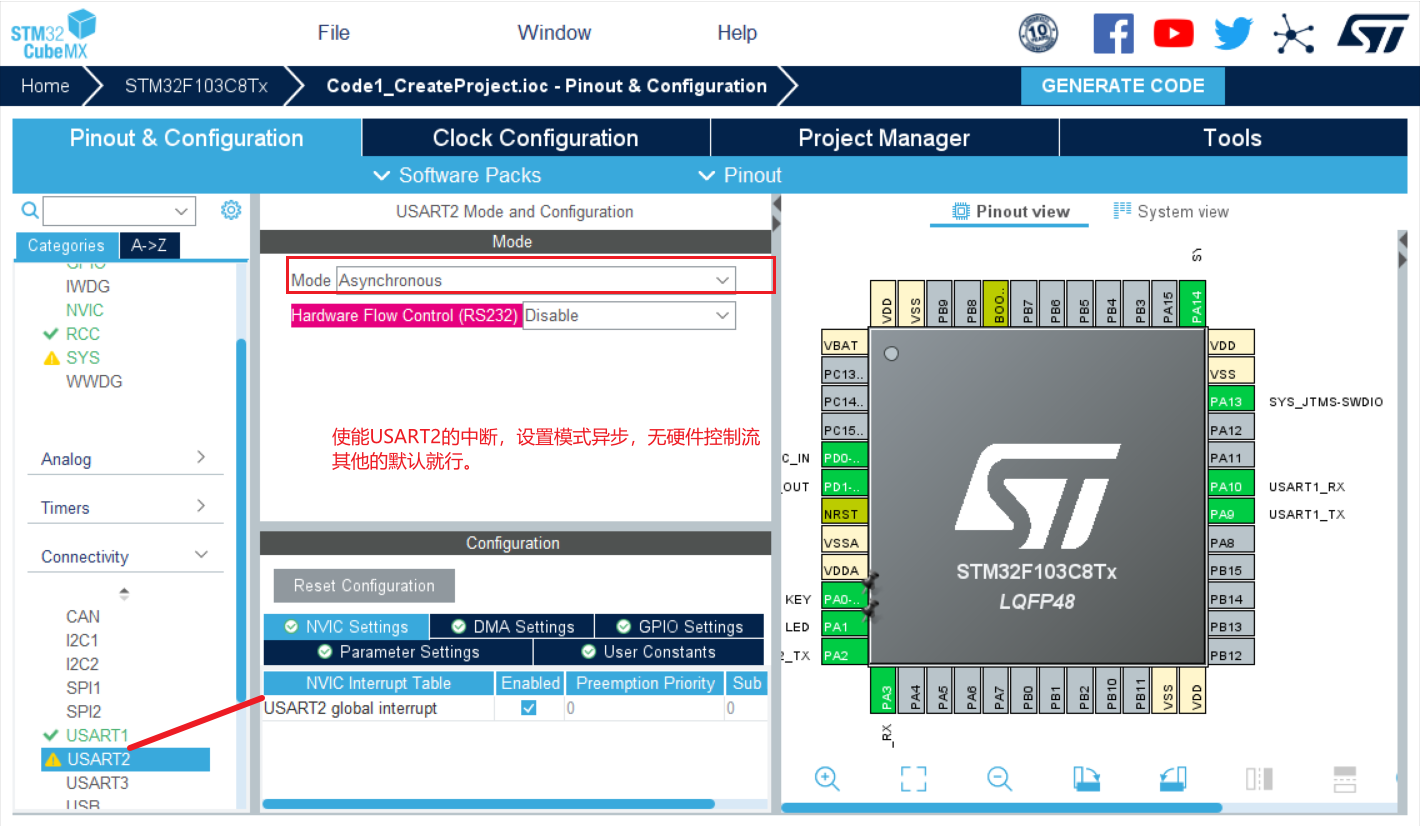
Task: Expand the Pinout dropdown menu
Action: [740, 175]
